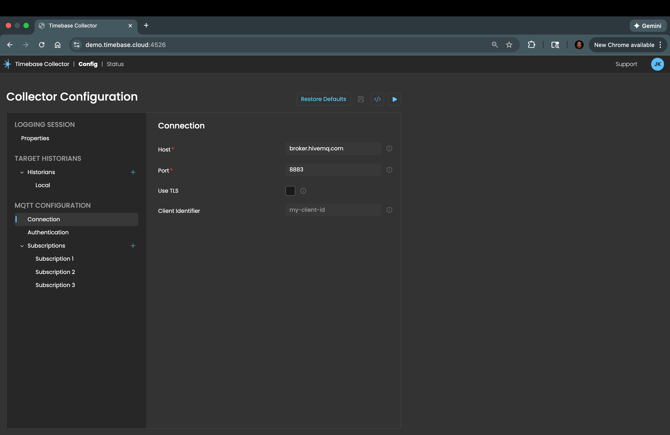Add a new subscription with plus icon
The image size is (670, 435).
(x=133, y=246)
